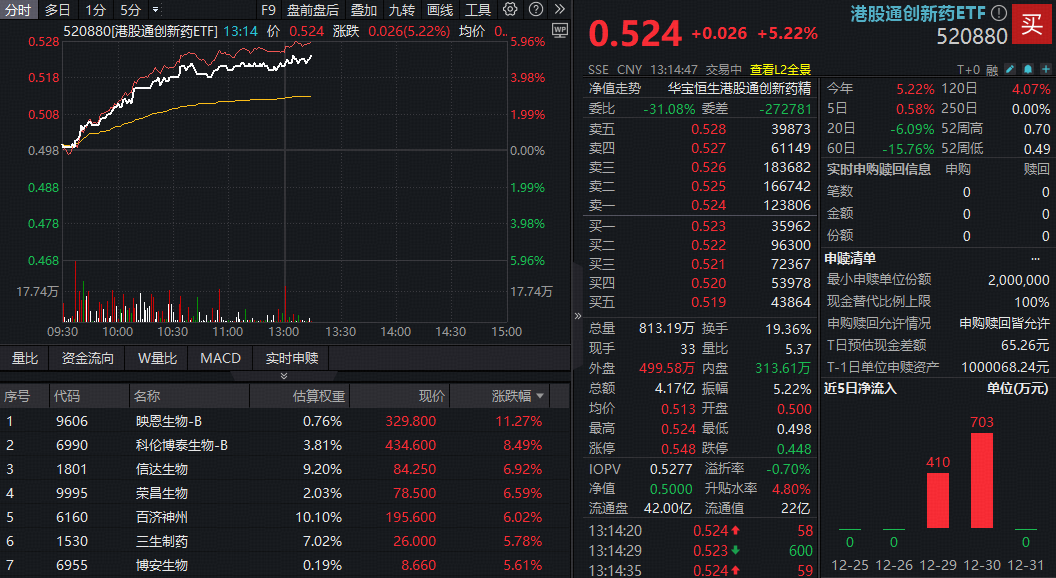Viewport: 1056px width, 578px height.
Task: Click the 12-30 red net inflow bar
Action: [982, 480]
